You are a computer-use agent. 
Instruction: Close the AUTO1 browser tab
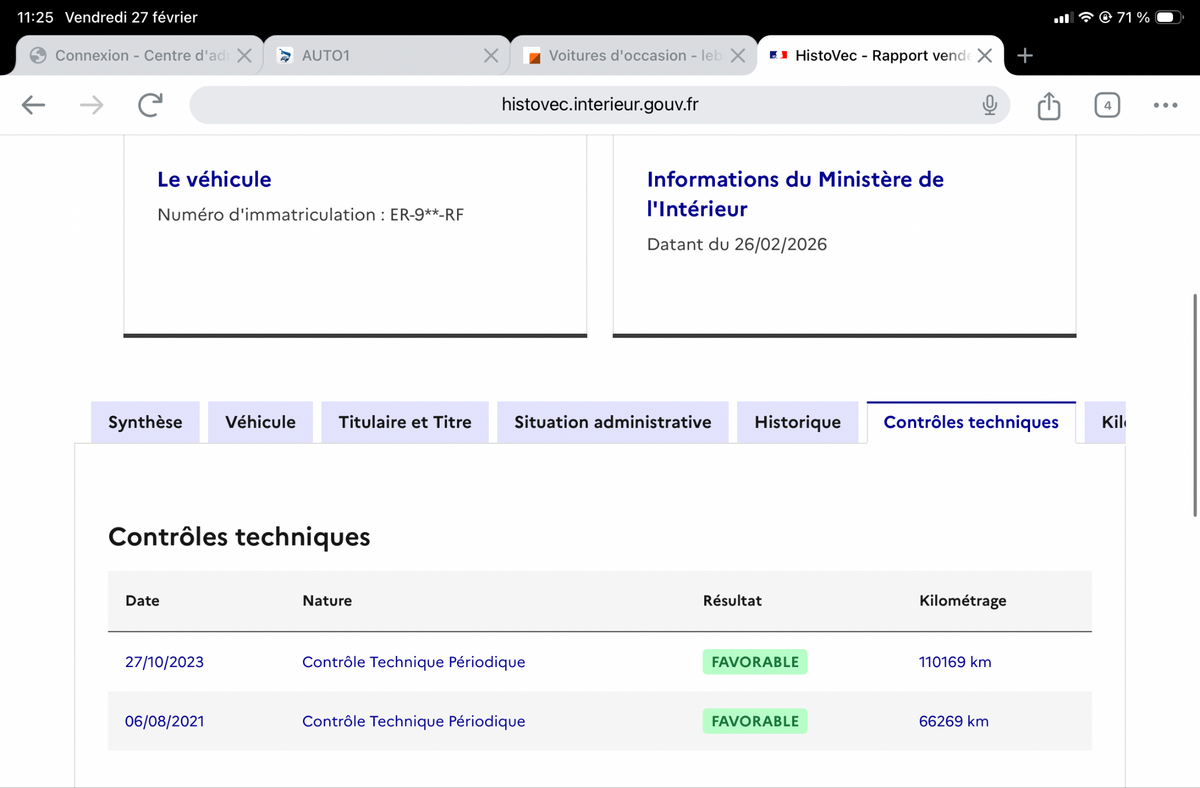[491, 56]
